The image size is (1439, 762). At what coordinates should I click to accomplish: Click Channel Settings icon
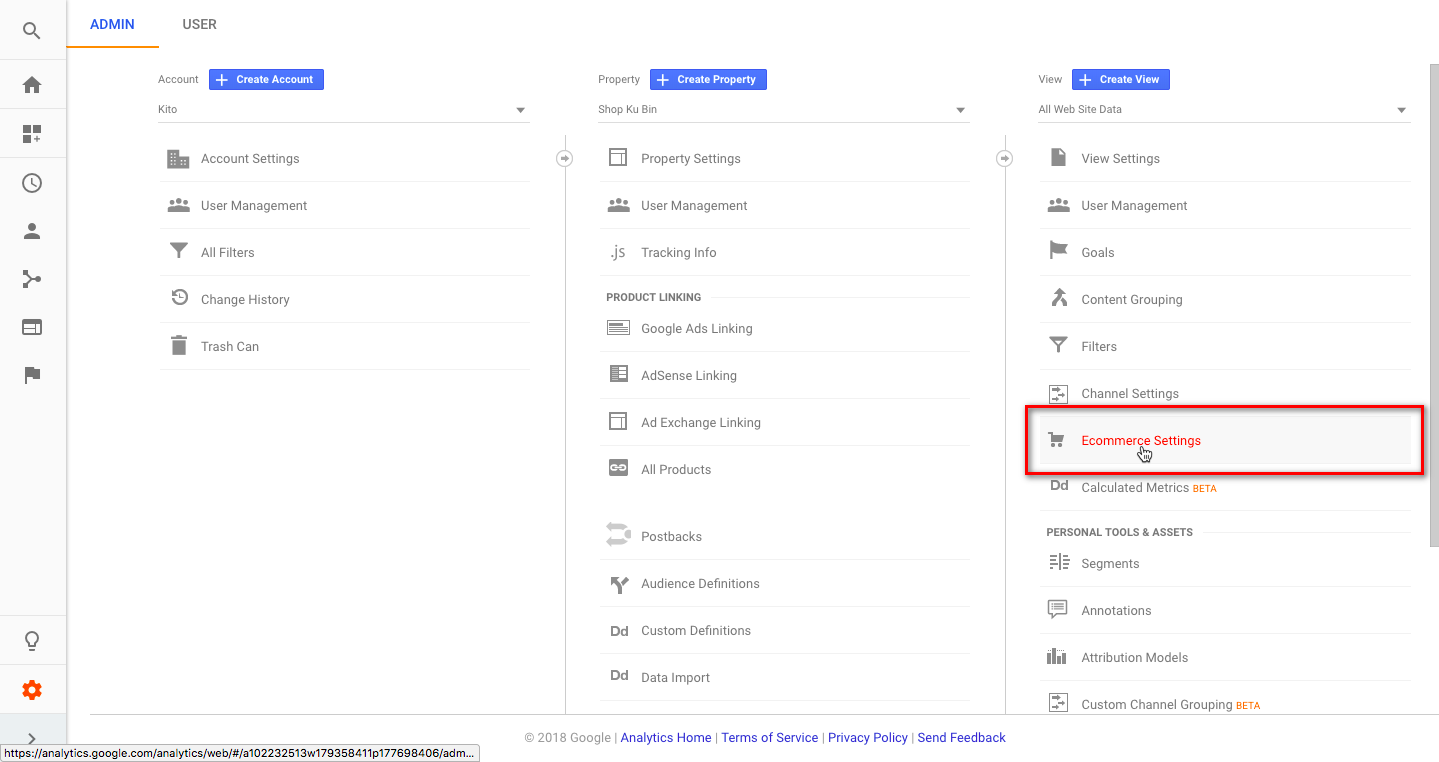[x=1058, y=393]
